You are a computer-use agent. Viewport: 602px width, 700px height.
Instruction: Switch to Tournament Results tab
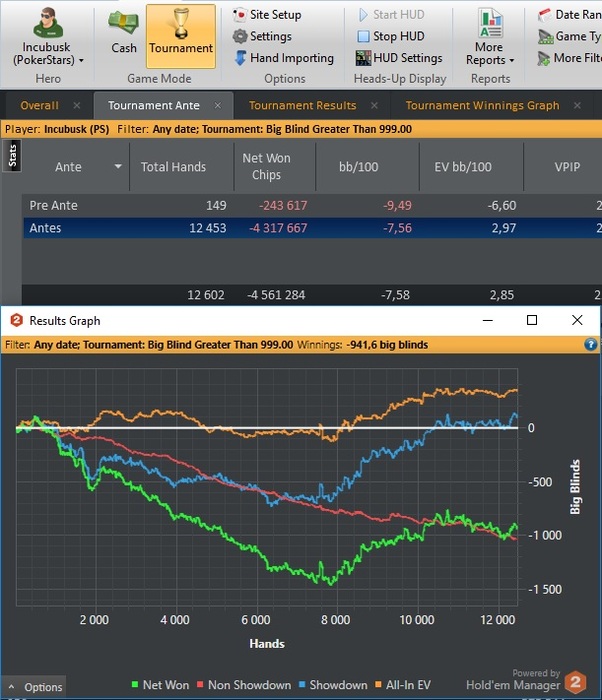302,105
